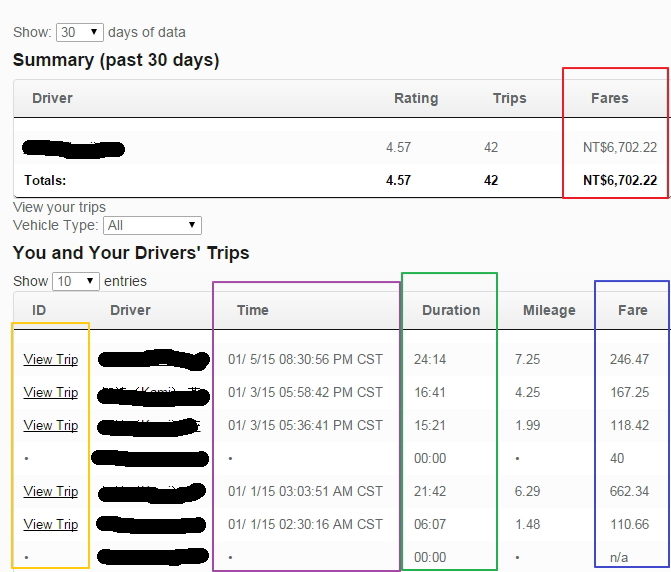
Task: Open the Show entries count dropdown
Action: point(76,281)
